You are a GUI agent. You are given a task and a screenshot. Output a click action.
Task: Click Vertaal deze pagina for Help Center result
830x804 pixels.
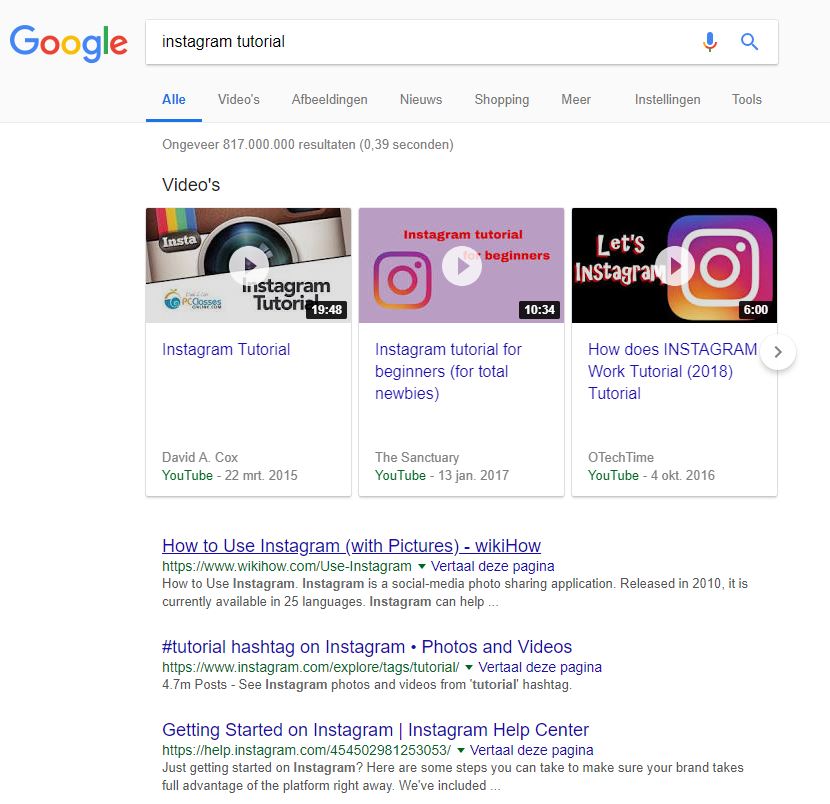pyautogui.click(x=531, y=751)
